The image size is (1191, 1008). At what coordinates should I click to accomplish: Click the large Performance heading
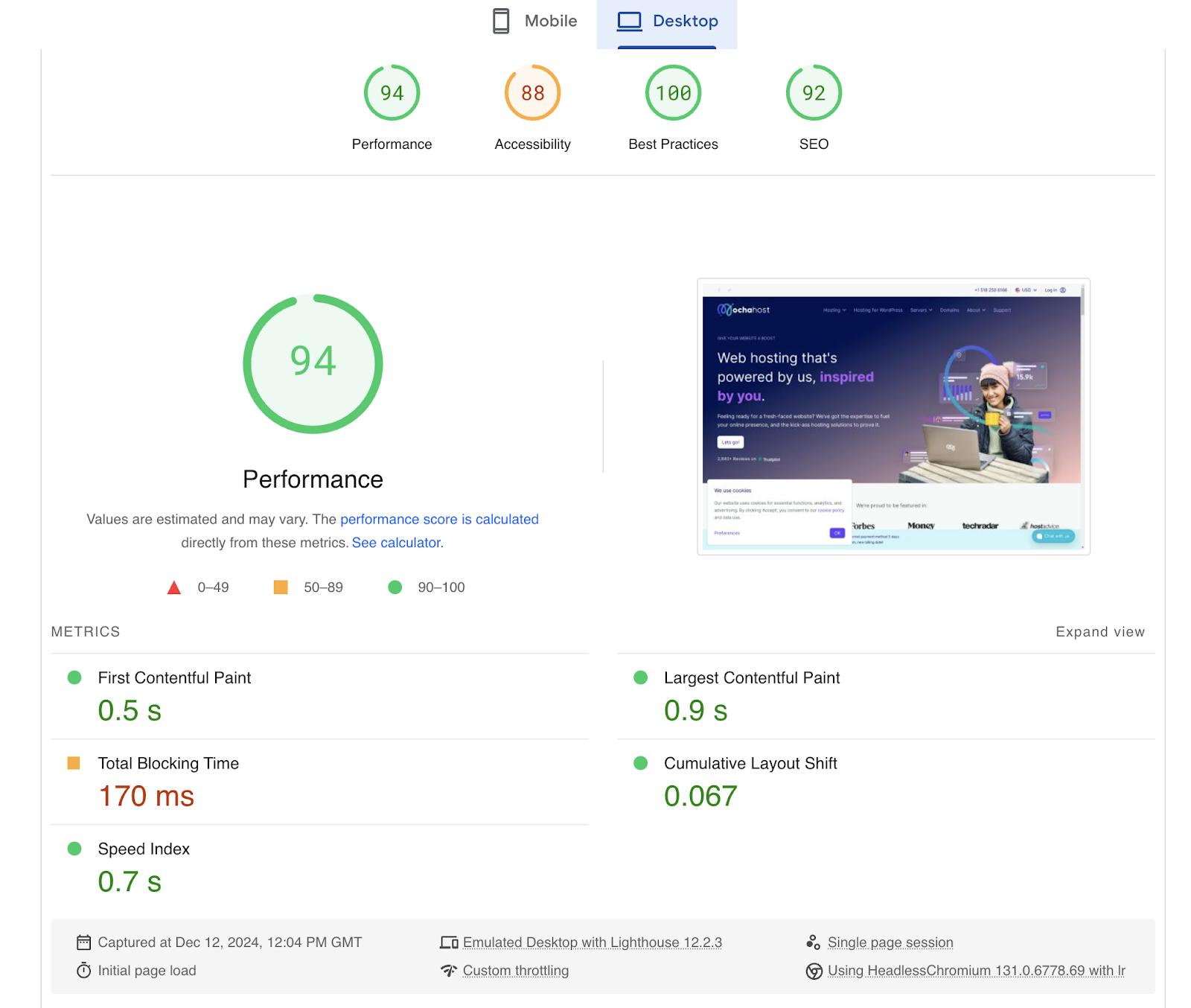tap(313, 479)
